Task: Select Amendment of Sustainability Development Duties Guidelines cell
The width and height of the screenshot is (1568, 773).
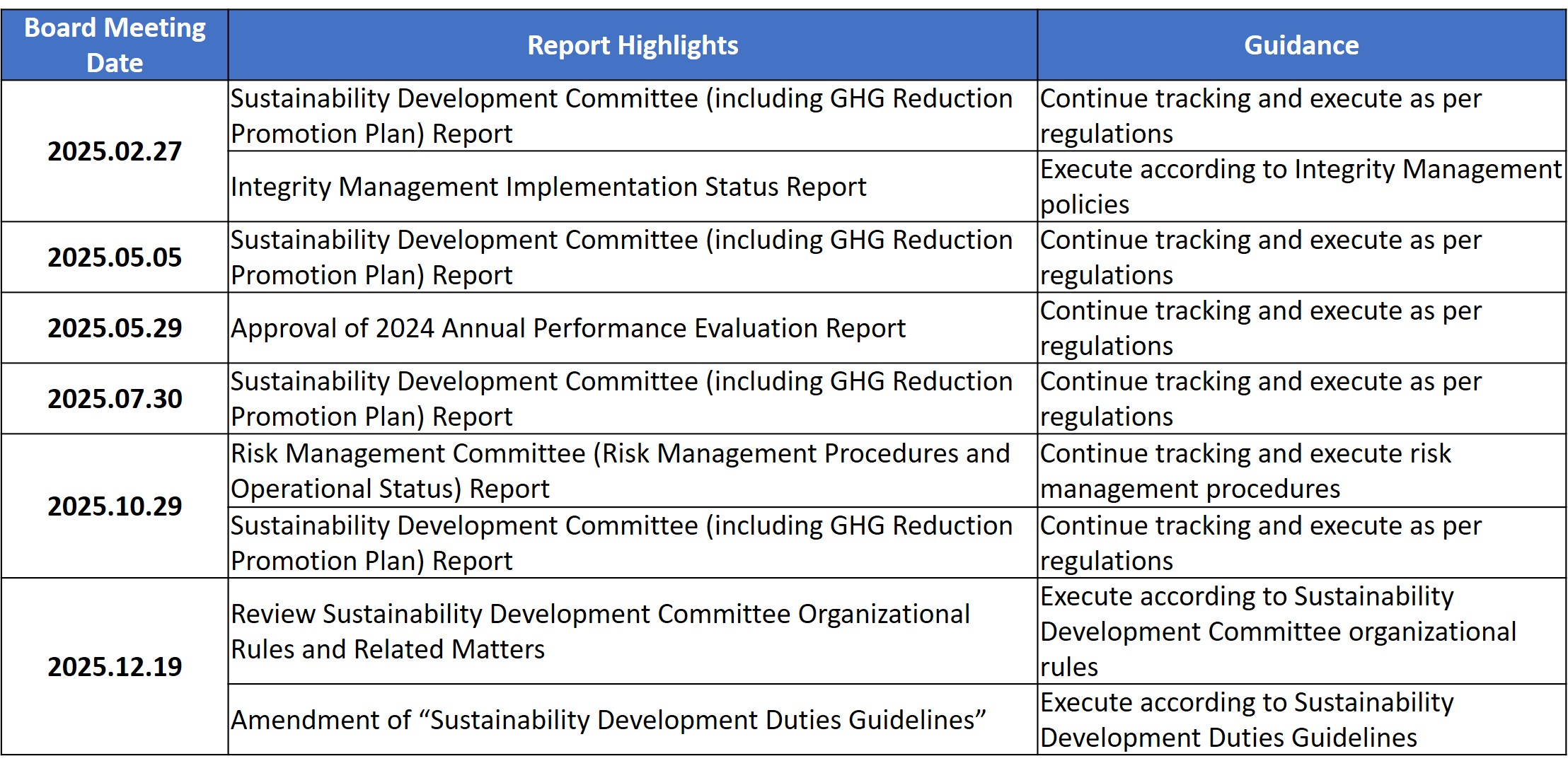Action: 608,720
